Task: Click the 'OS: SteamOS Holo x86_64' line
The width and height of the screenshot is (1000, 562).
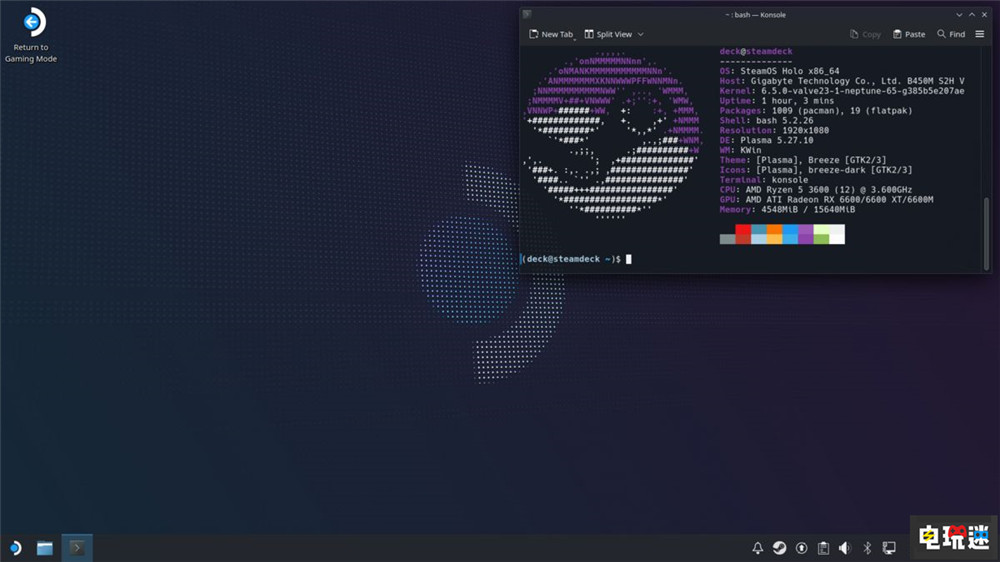Action: pyautogui.click(x=779, y=71)
